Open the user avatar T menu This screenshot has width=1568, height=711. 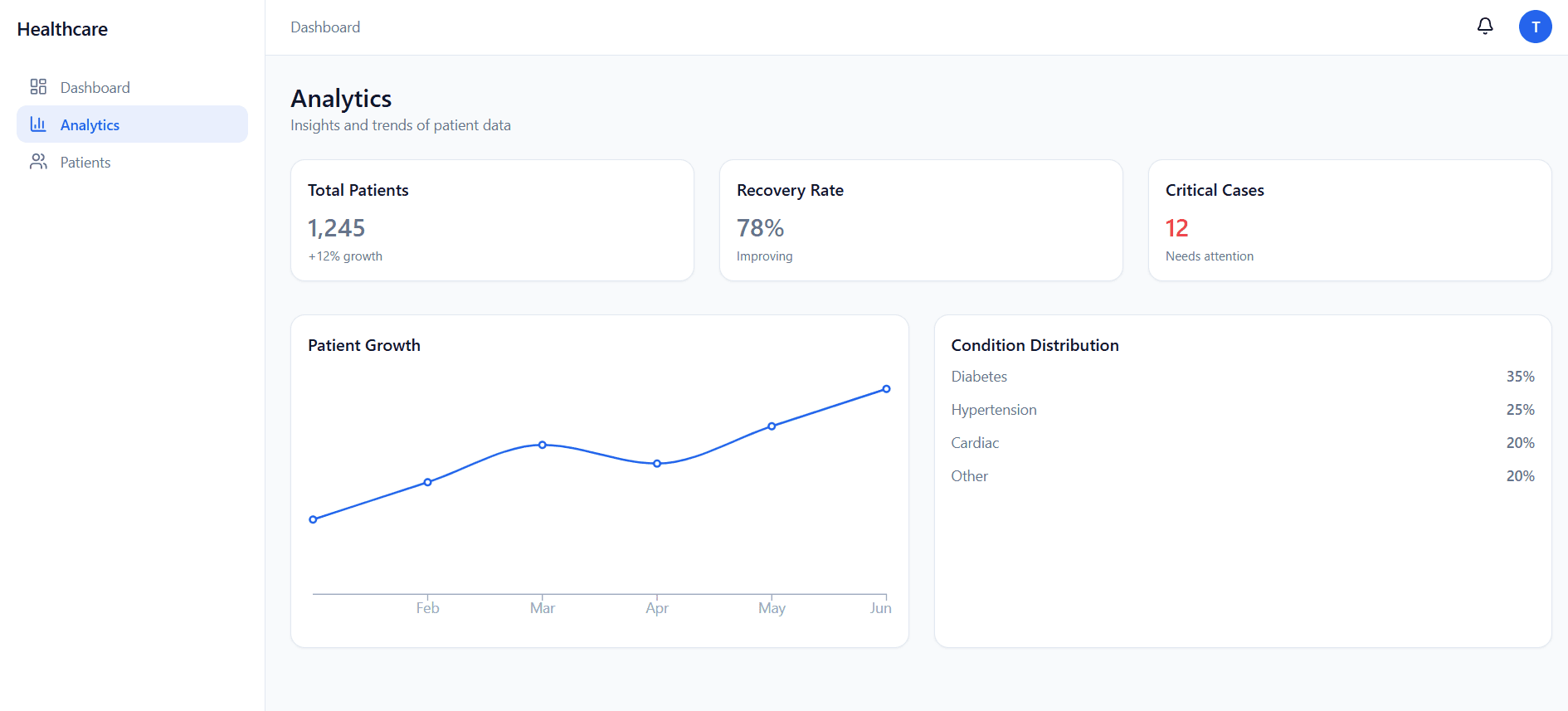(1535, 27)
